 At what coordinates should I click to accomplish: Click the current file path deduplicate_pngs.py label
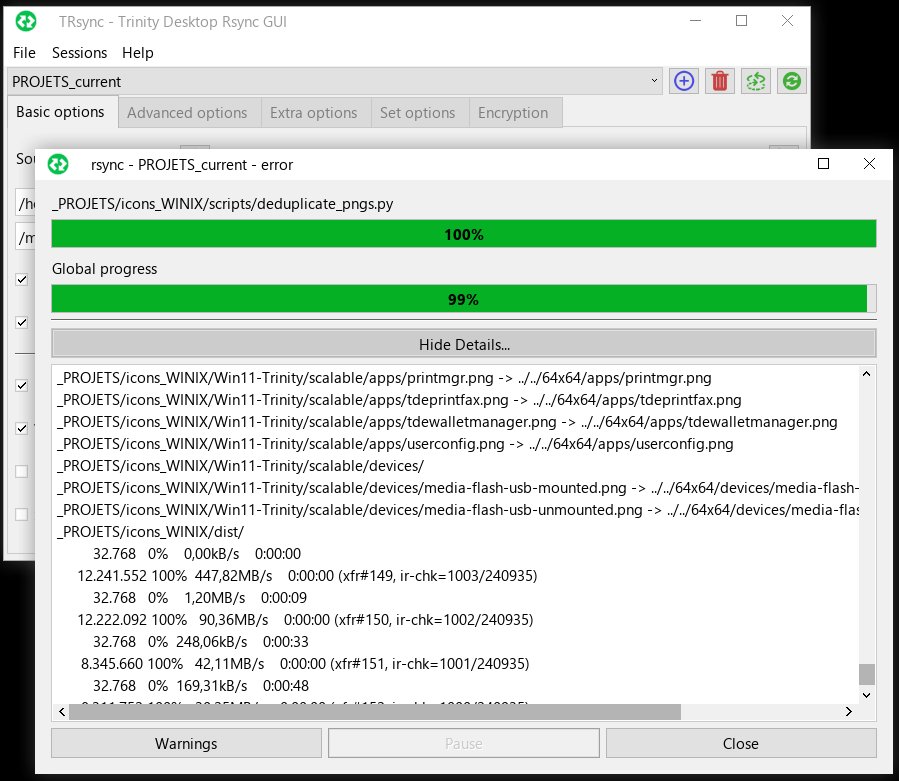click(x=222, y=204)
